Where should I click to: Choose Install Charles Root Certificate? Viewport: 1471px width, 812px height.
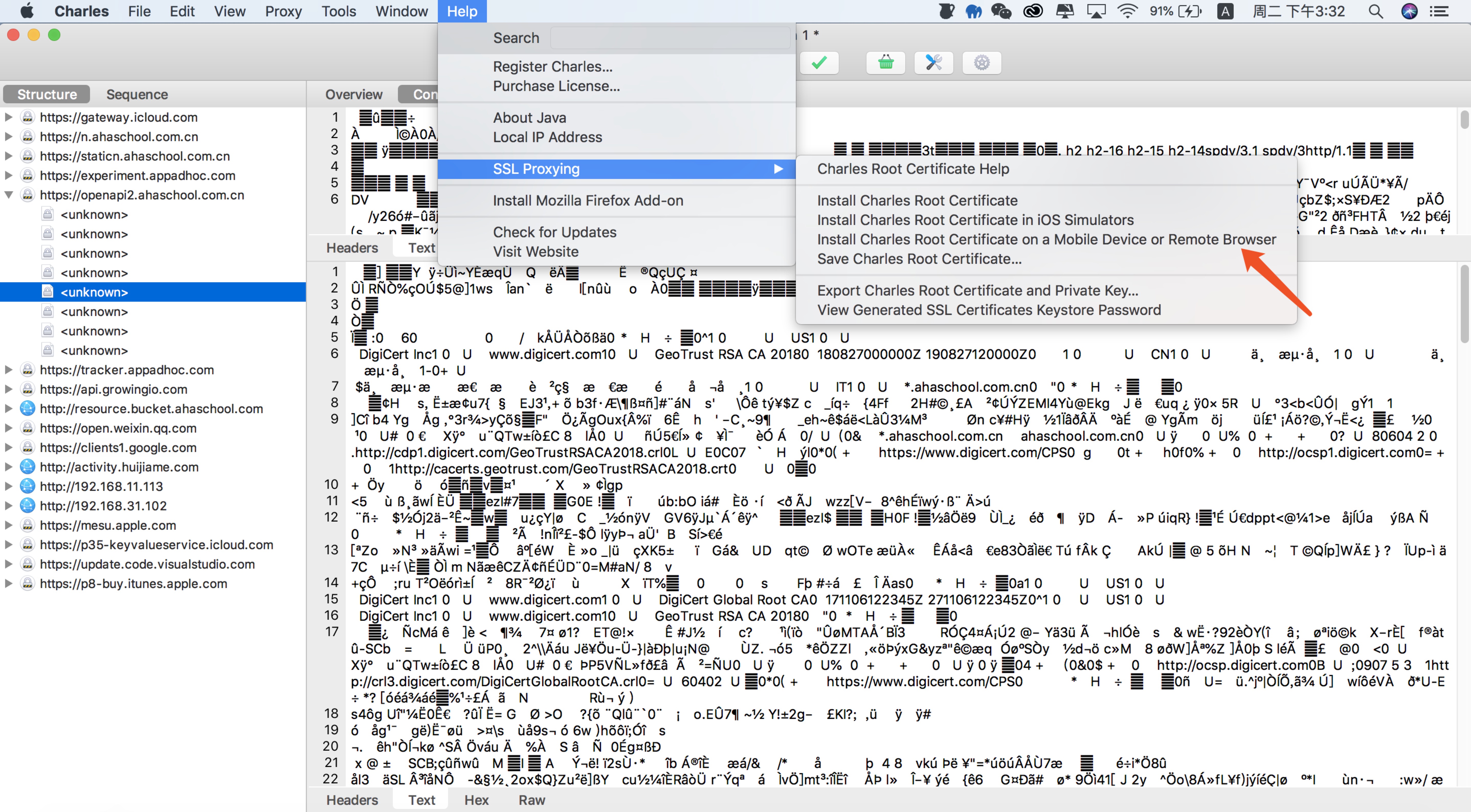917,200
